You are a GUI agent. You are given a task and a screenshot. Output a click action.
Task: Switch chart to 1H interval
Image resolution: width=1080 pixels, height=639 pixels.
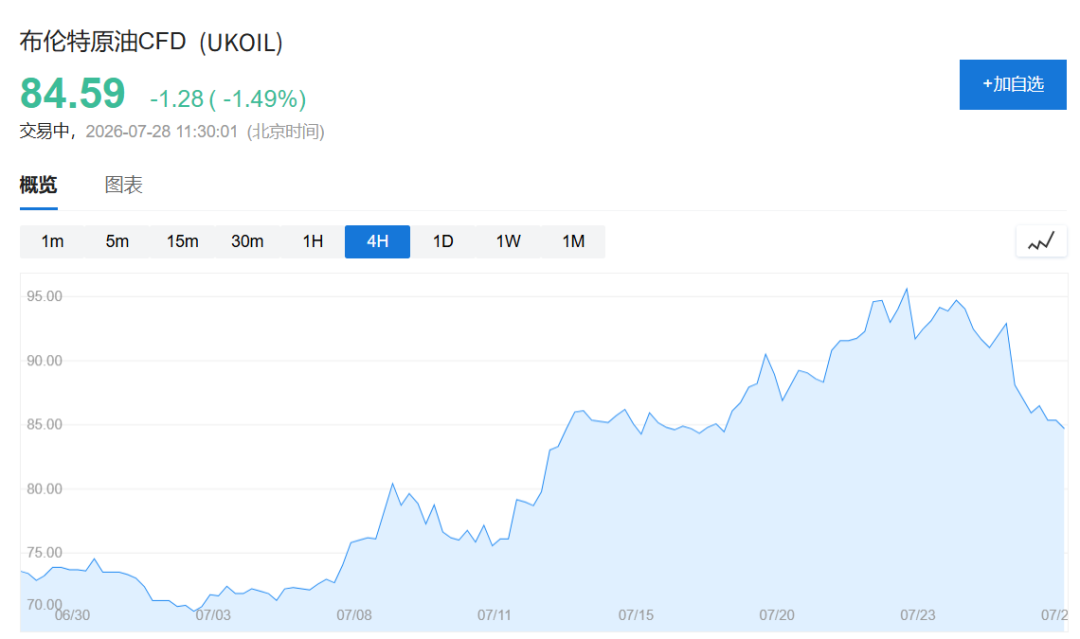point(313,242)
